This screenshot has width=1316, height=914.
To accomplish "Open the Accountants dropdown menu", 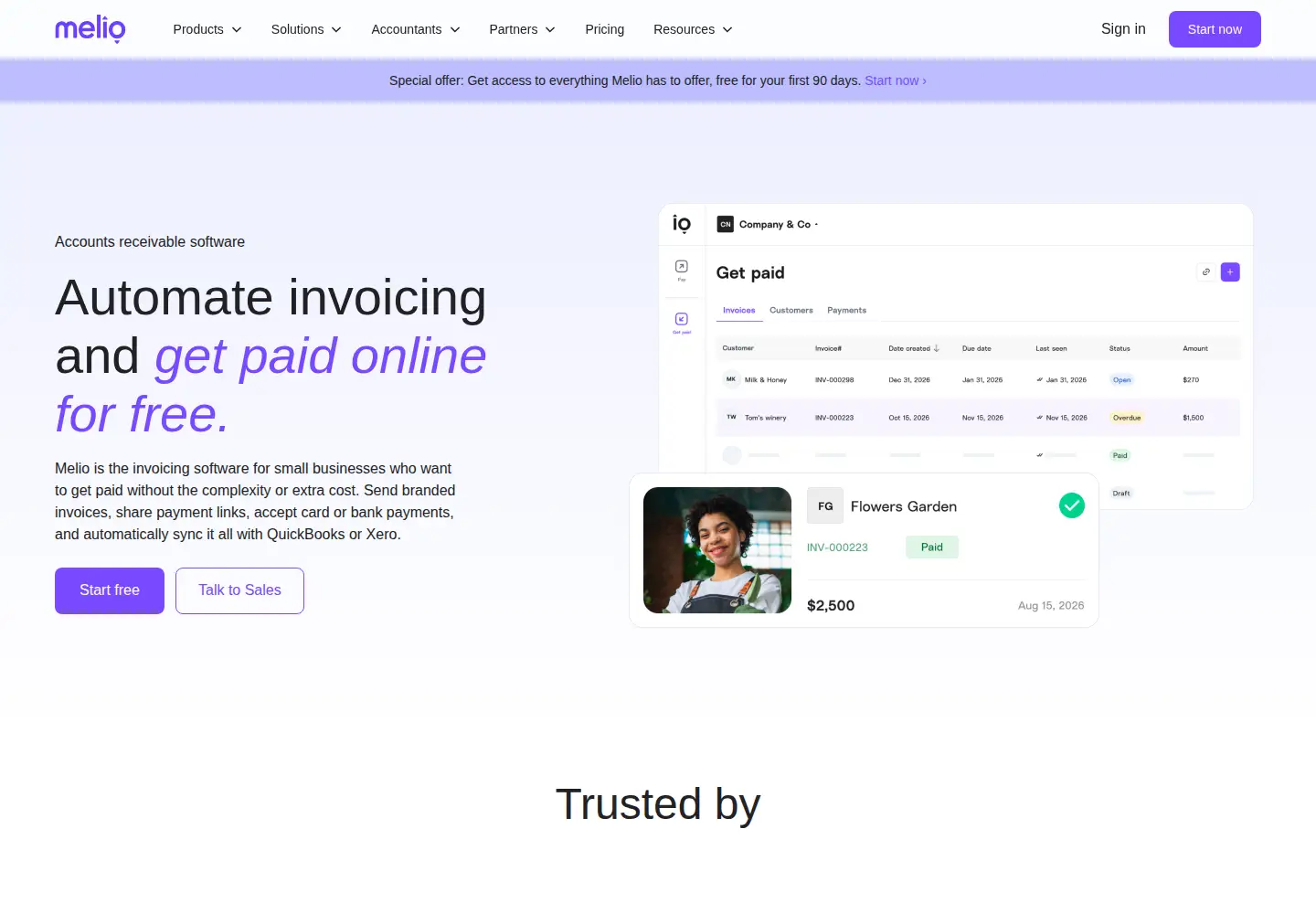I will click(416, 29).
